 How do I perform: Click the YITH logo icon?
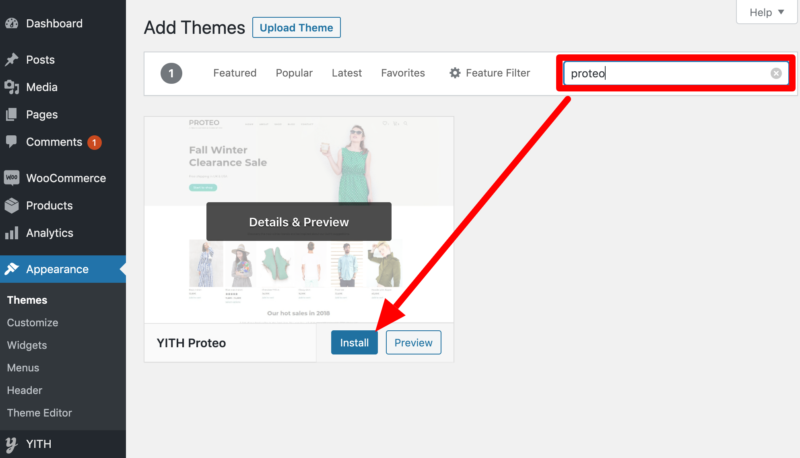[x=11, y=444]
